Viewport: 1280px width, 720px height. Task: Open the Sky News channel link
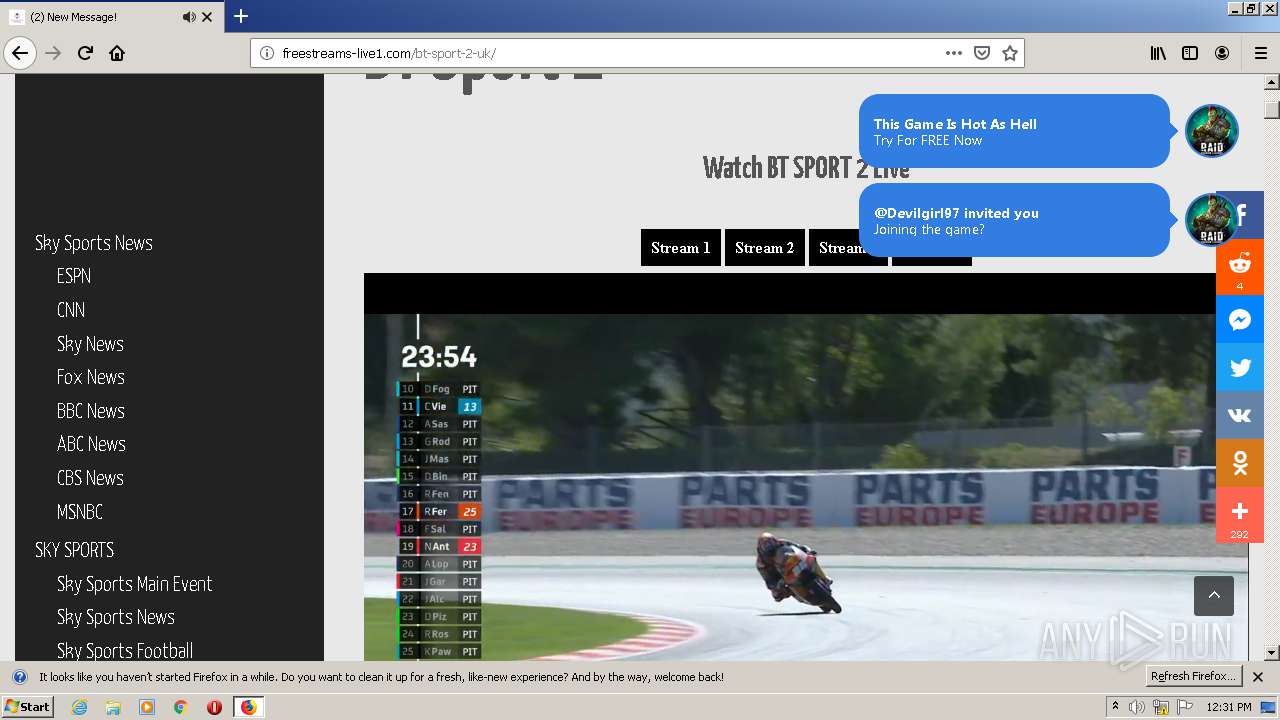(x=90, y=344)
